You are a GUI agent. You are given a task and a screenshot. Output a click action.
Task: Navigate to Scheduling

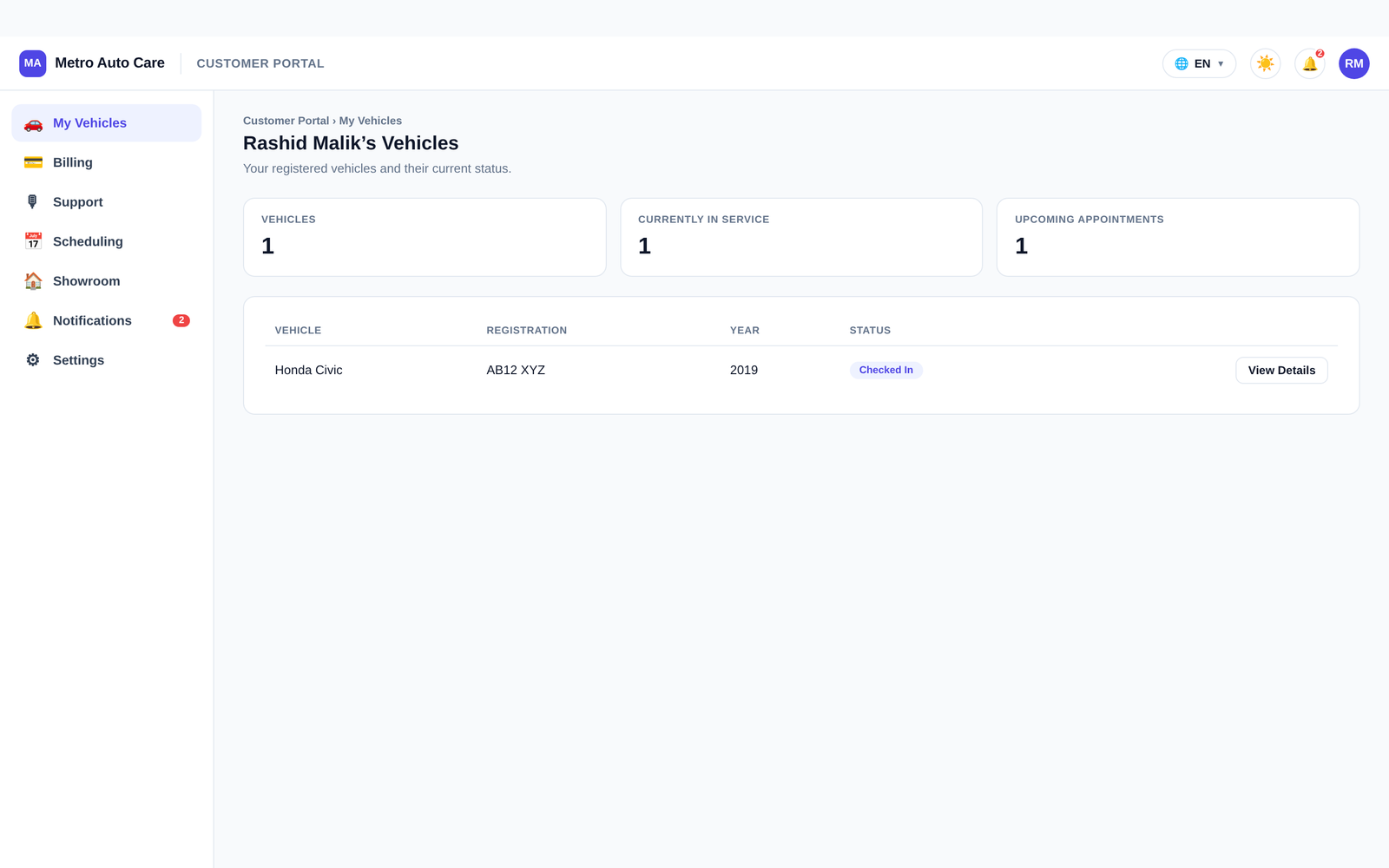(107, 241)
